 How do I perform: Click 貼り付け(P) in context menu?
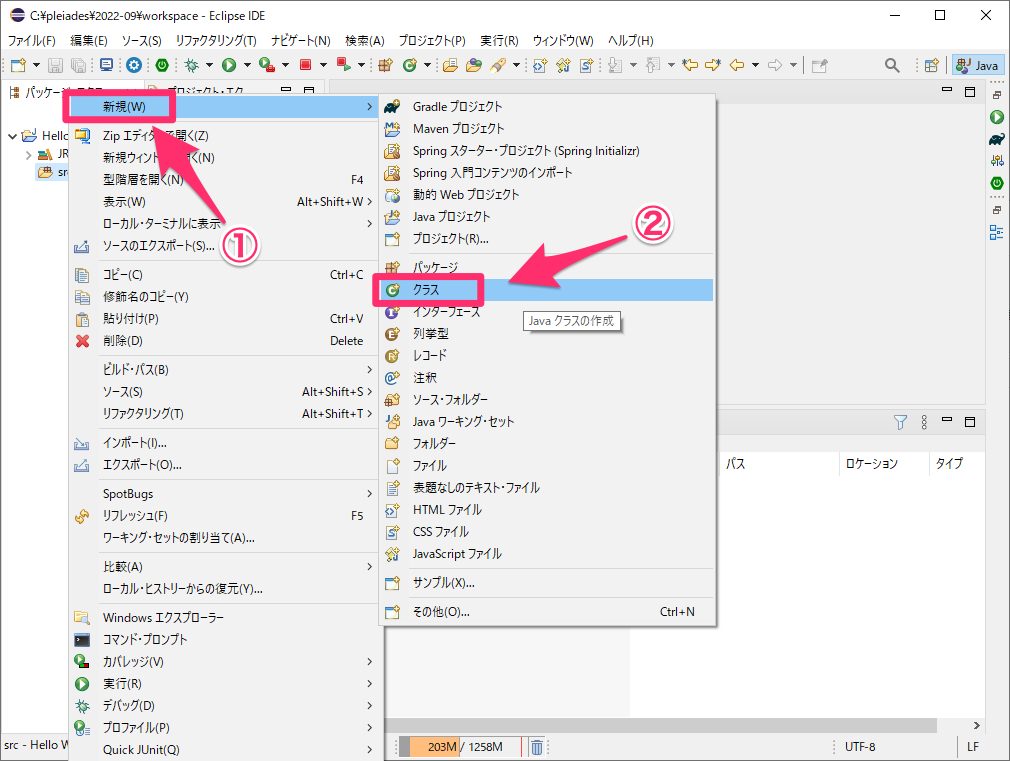click(224, 319)
